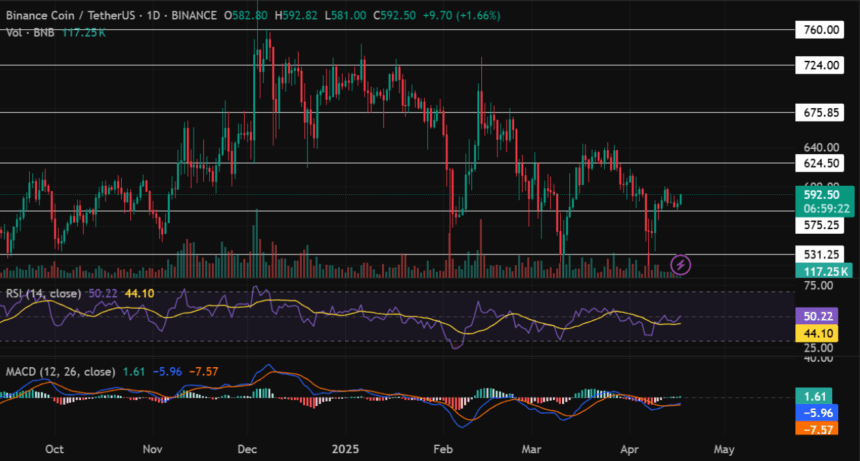Click the high price H592.82 in header
This screenshot has width=860, height=461.
pos(296,15)
